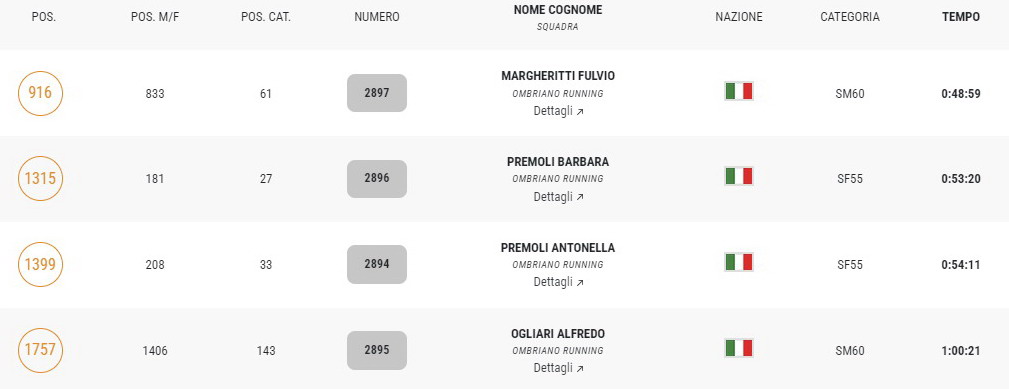Viewport: 1009px width, 389px height.
Task: Click the Italian flag in Ogliari Alfredo's row
Action: 739,348
